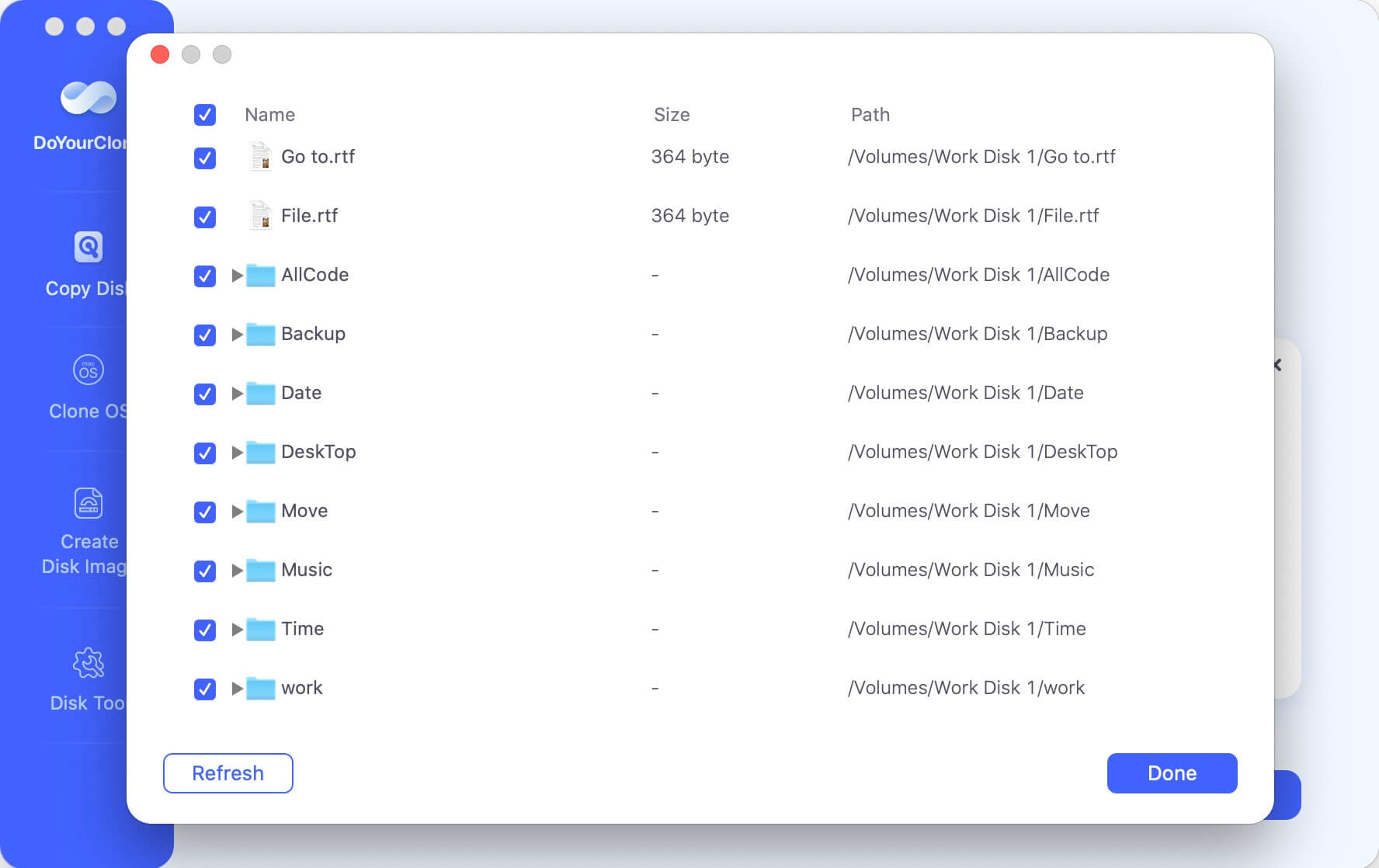The width and height of the screenshot is (1379, 868).
Task: Select Disk Tool in the sidebar menu
Action: tap(87, 677)
